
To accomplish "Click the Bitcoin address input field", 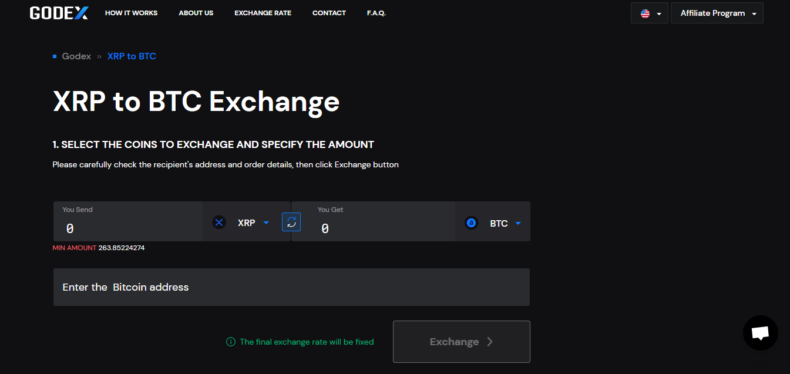I will pyautogui.click(x=291, y=287).
